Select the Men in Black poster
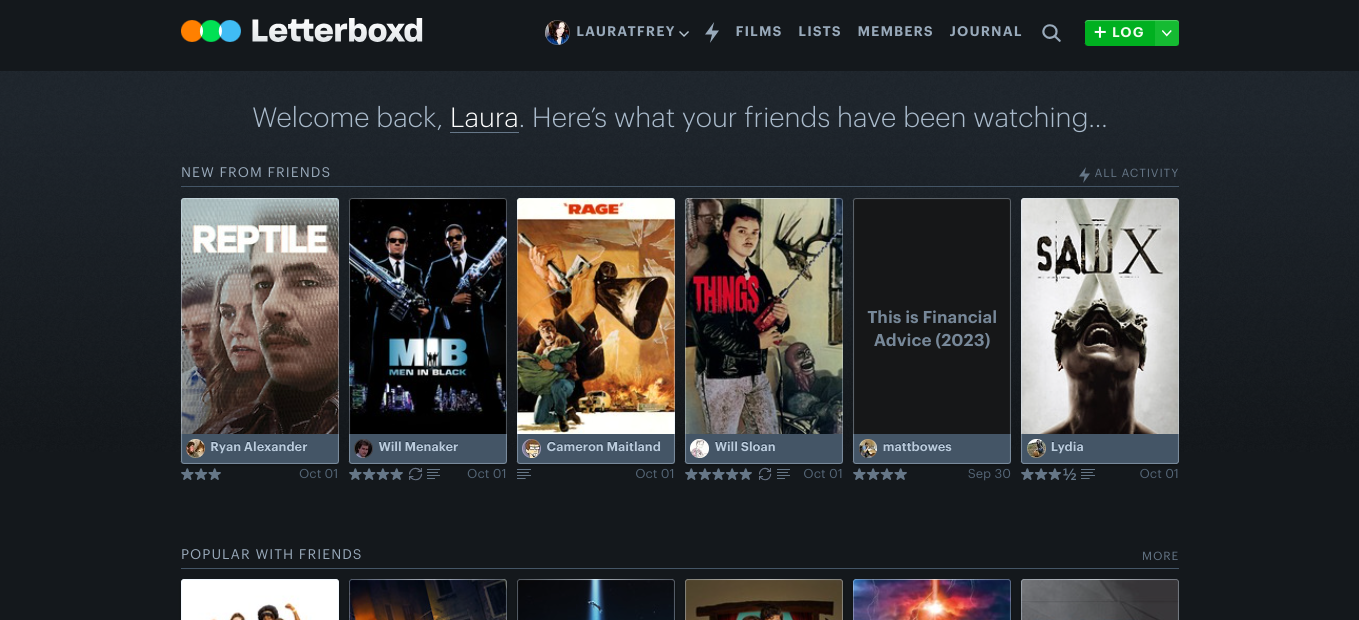Image resolution: width=1359 pixels, height=620 pixels. click(x=428, y=316)
